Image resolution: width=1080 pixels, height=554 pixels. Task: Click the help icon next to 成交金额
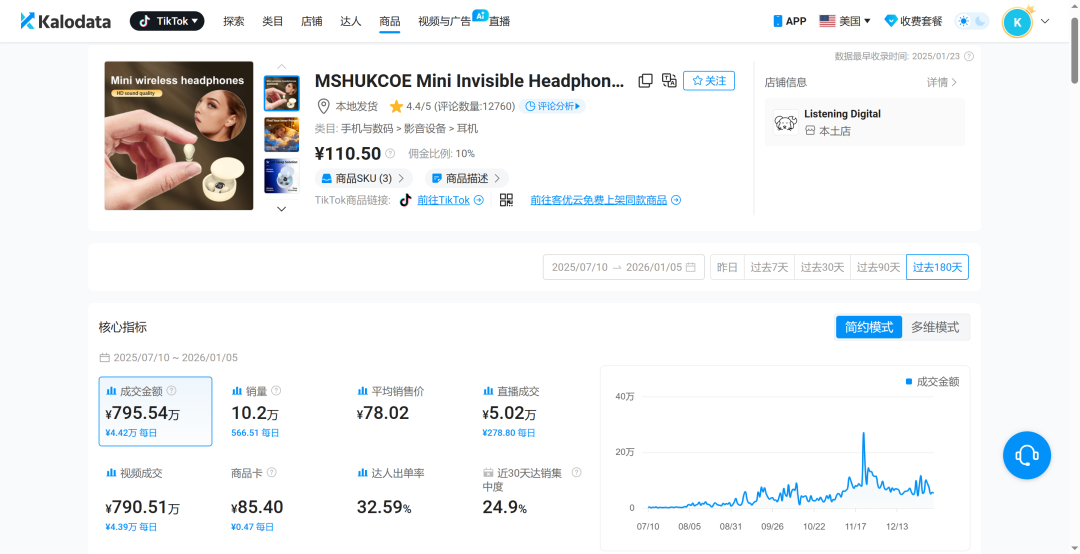171,391
